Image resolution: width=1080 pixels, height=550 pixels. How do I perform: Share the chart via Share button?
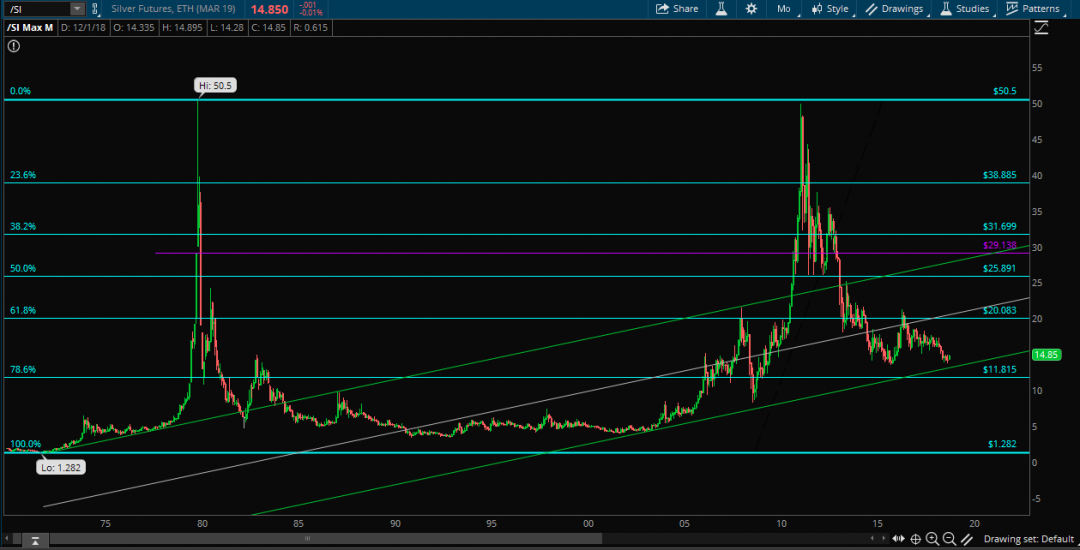pyautogui.click(x=676, y=9)
